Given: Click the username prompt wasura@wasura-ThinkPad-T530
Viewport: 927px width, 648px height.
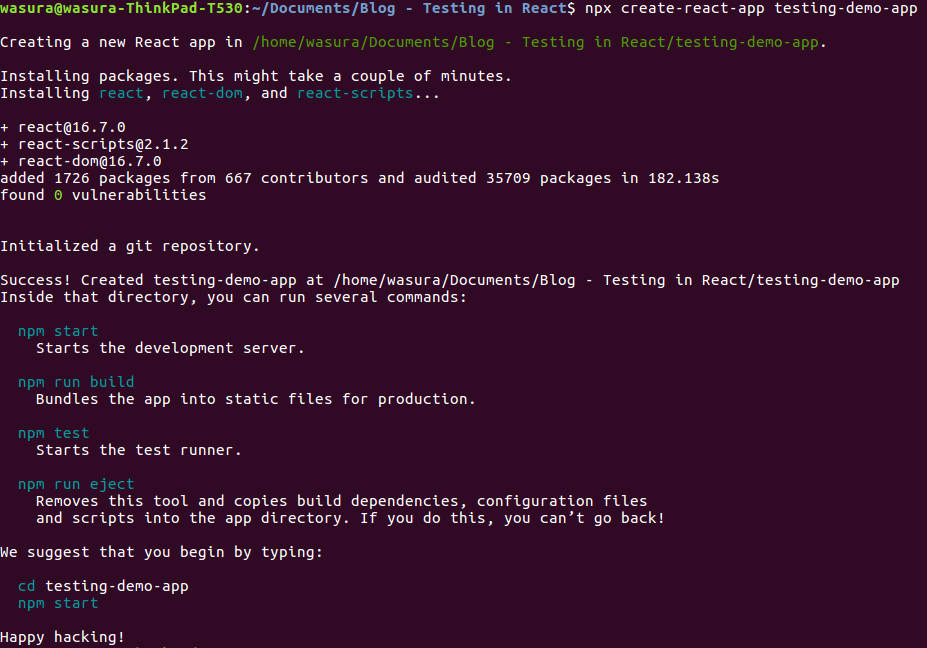Looking at the screenshot, I should click(122, 8).
